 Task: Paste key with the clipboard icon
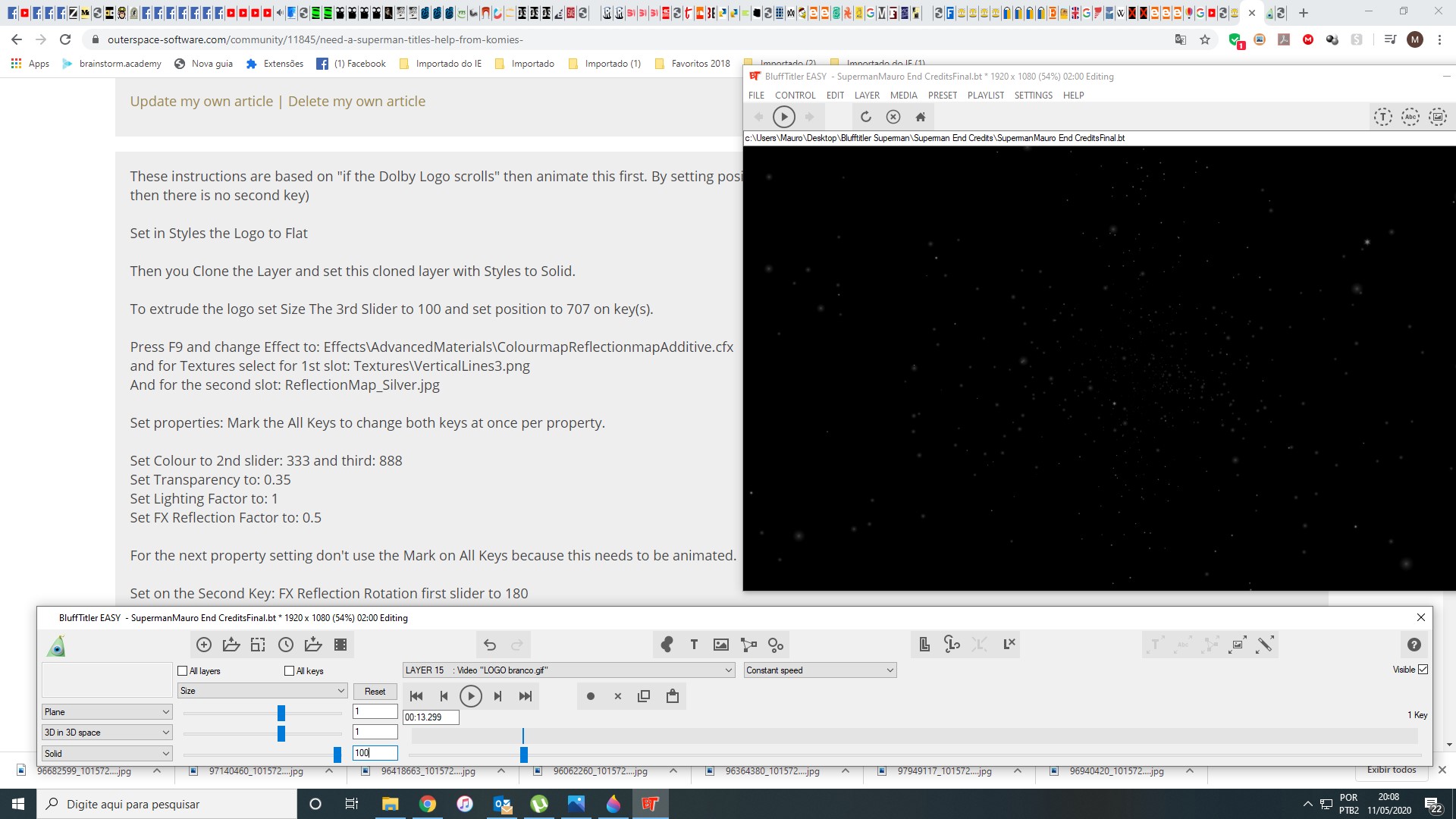click(x=672, y=696)
